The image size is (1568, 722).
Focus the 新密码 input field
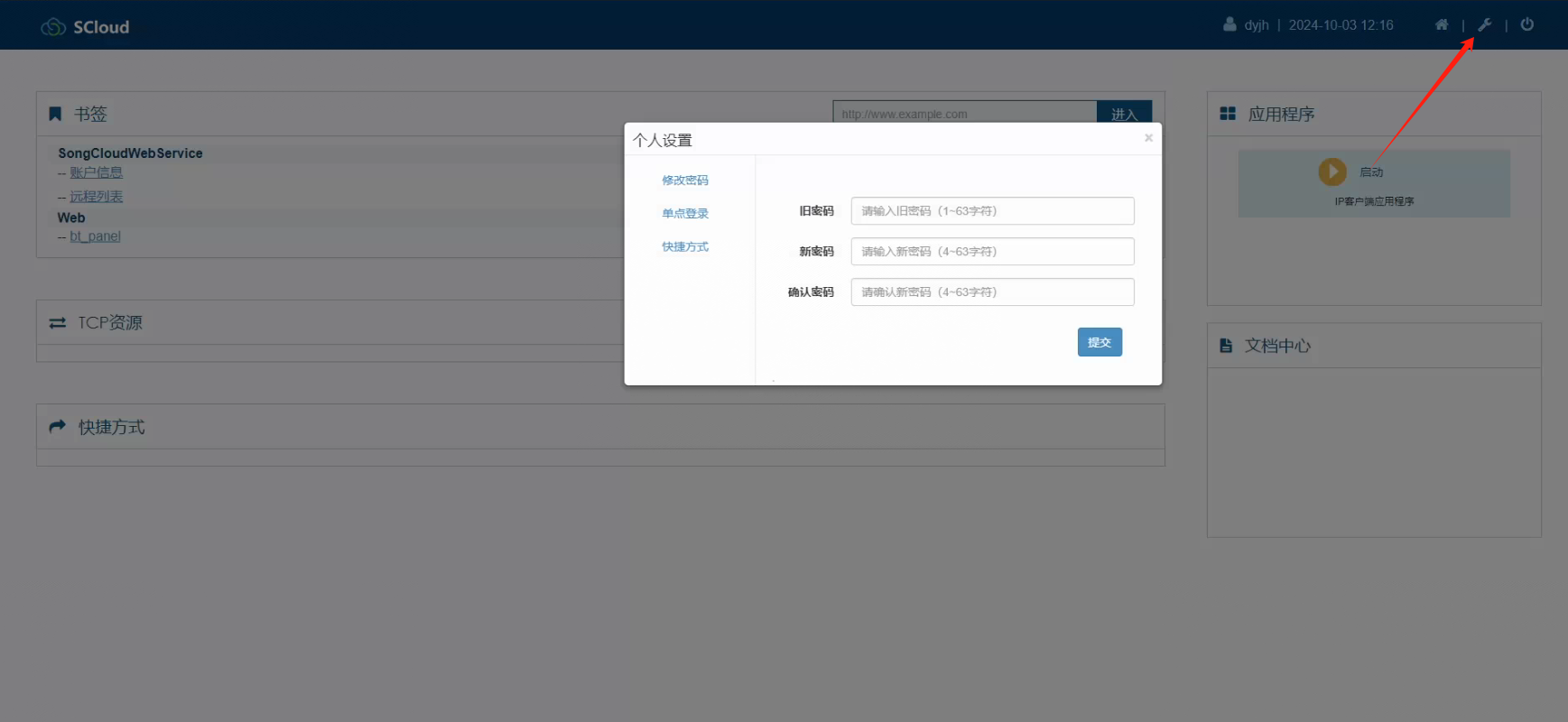coord(992,252)
